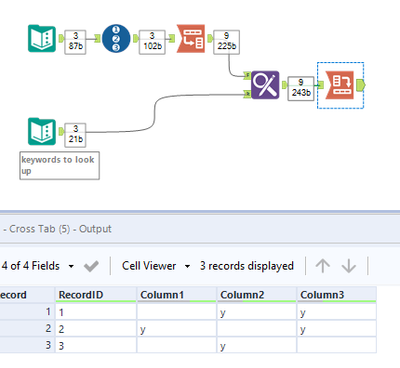
Task: Click the Find Replace output anchor
Action: click(x=284, y=85)
